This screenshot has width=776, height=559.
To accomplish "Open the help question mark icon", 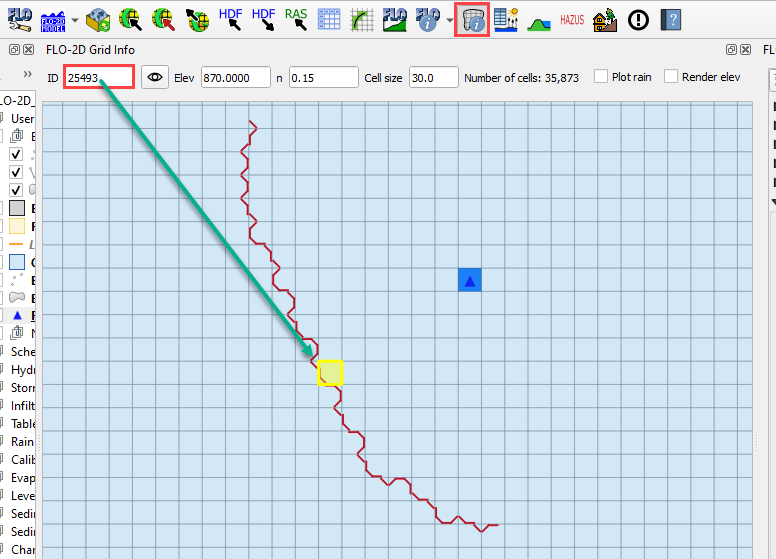I will 670,19.
